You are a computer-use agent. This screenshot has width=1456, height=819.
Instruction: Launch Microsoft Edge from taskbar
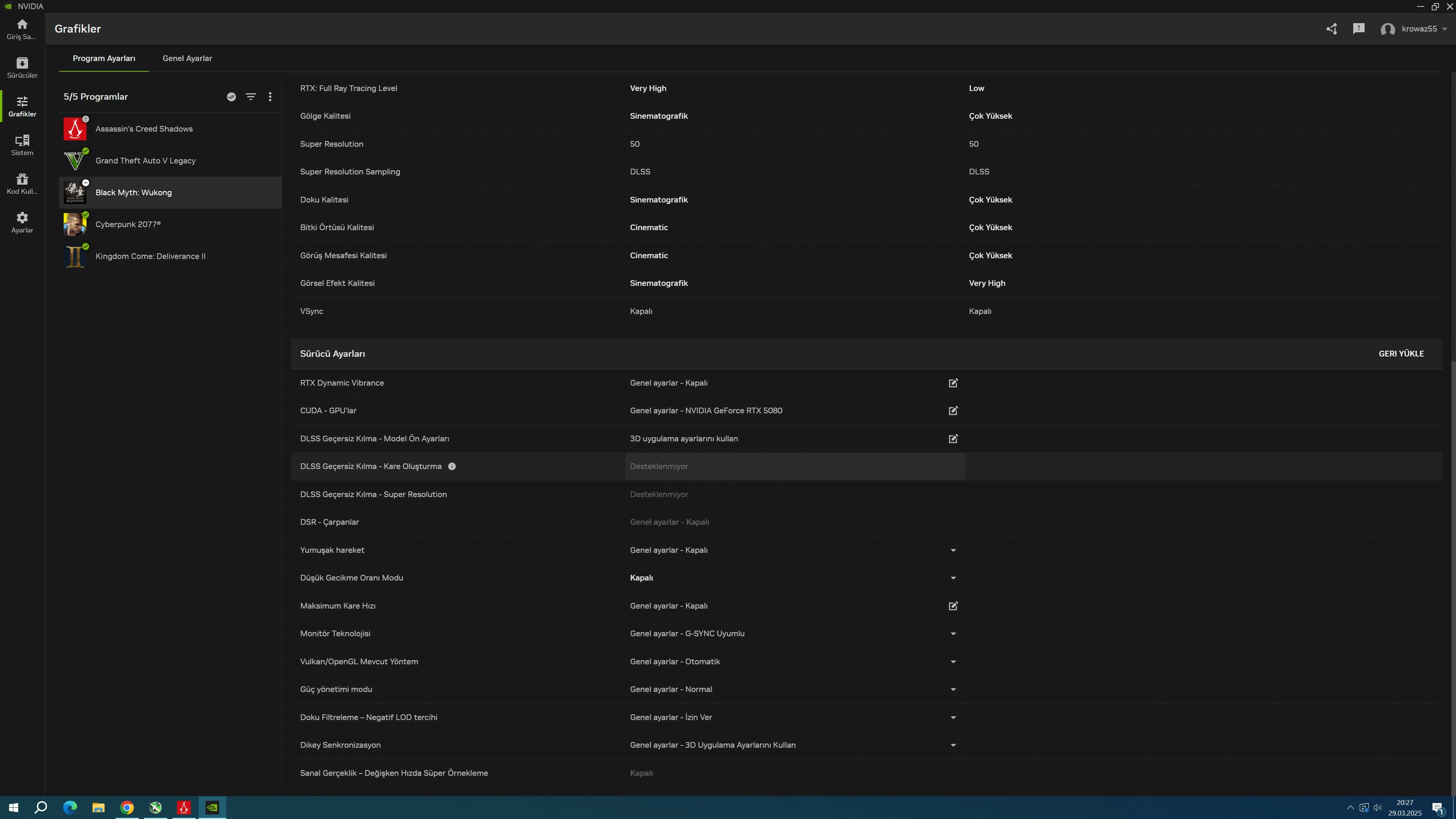point(70,808)
